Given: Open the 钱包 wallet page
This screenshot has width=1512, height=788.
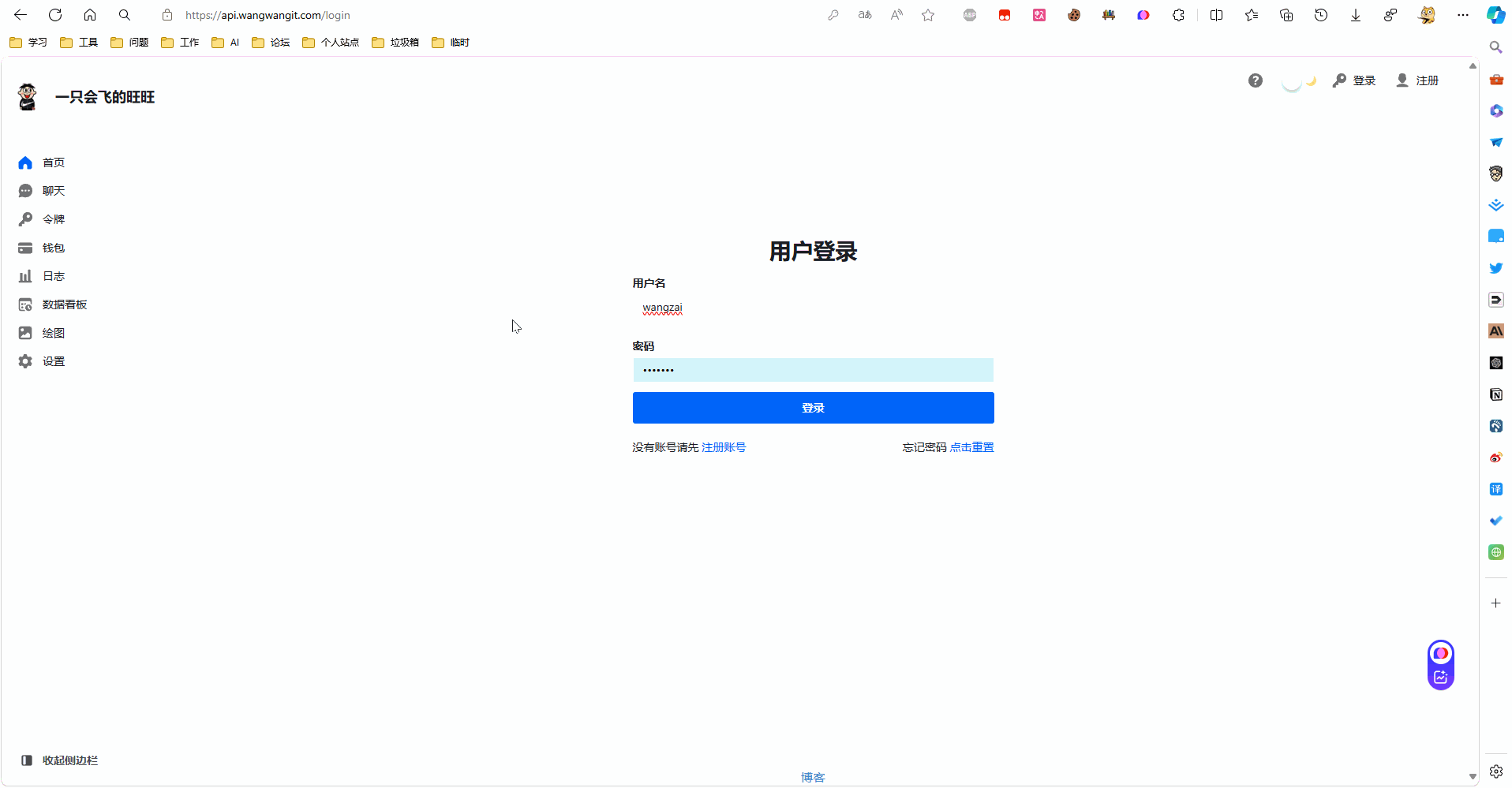Looking at the screenshot, I should click(x=54, y=247).
